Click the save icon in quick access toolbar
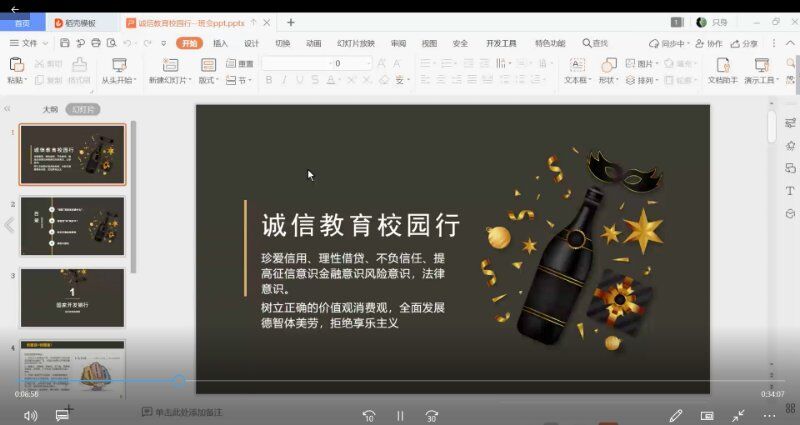Viewport: 800px width, 425px height. tap(65, 43)
